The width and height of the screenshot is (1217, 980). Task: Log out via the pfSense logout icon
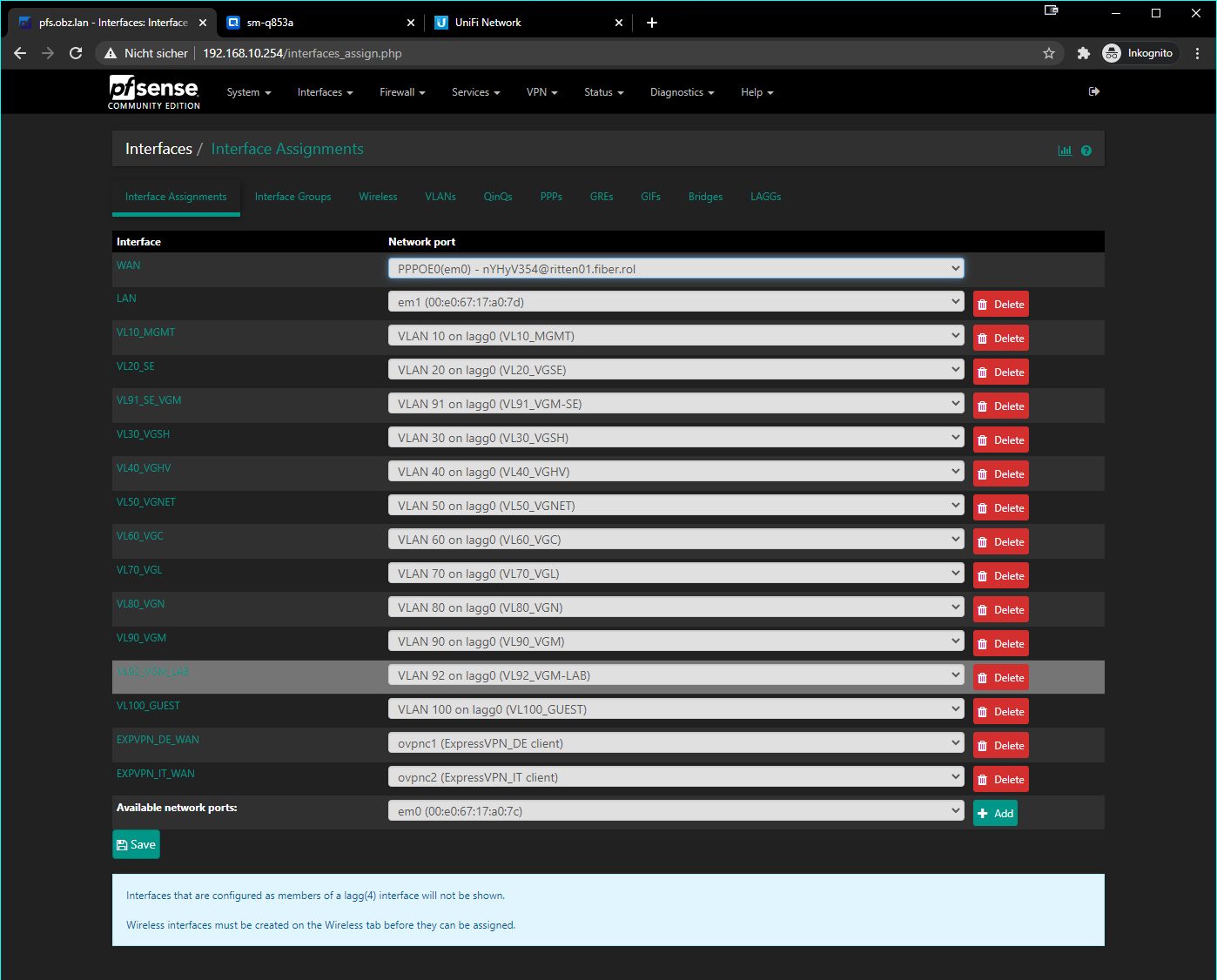click(1094, 91)
